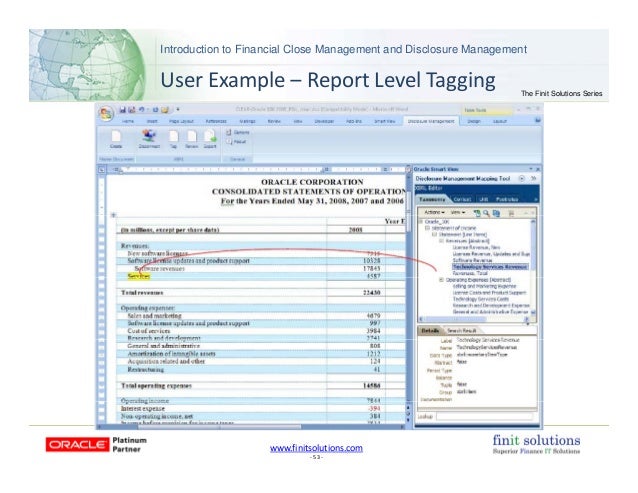Click the table move handle above the table
Screen dimensions: 638x493
point(114,215)
